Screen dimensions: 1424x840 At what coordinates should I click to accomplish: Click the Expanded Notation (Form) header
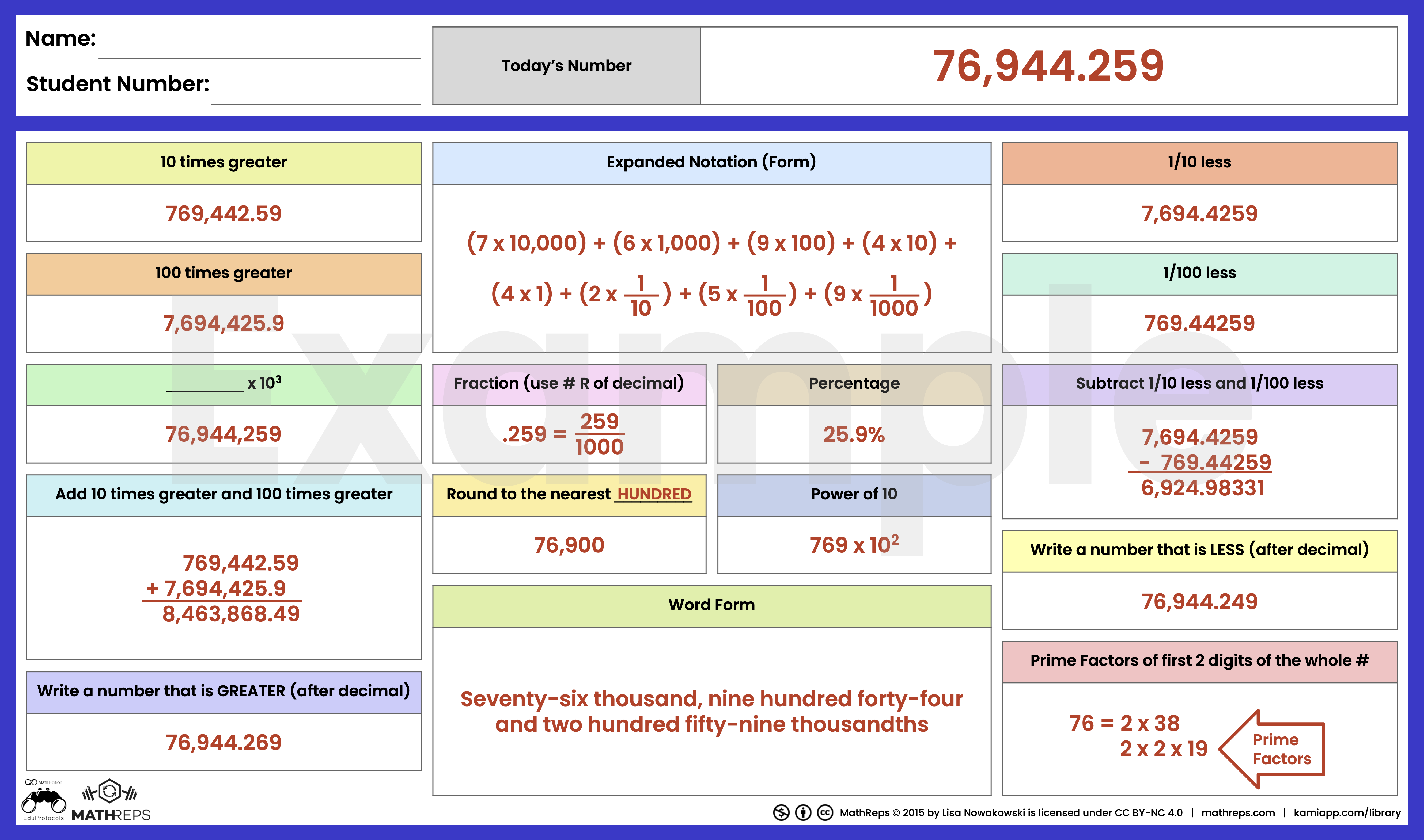pyautogui.click(x=712, y=163)
